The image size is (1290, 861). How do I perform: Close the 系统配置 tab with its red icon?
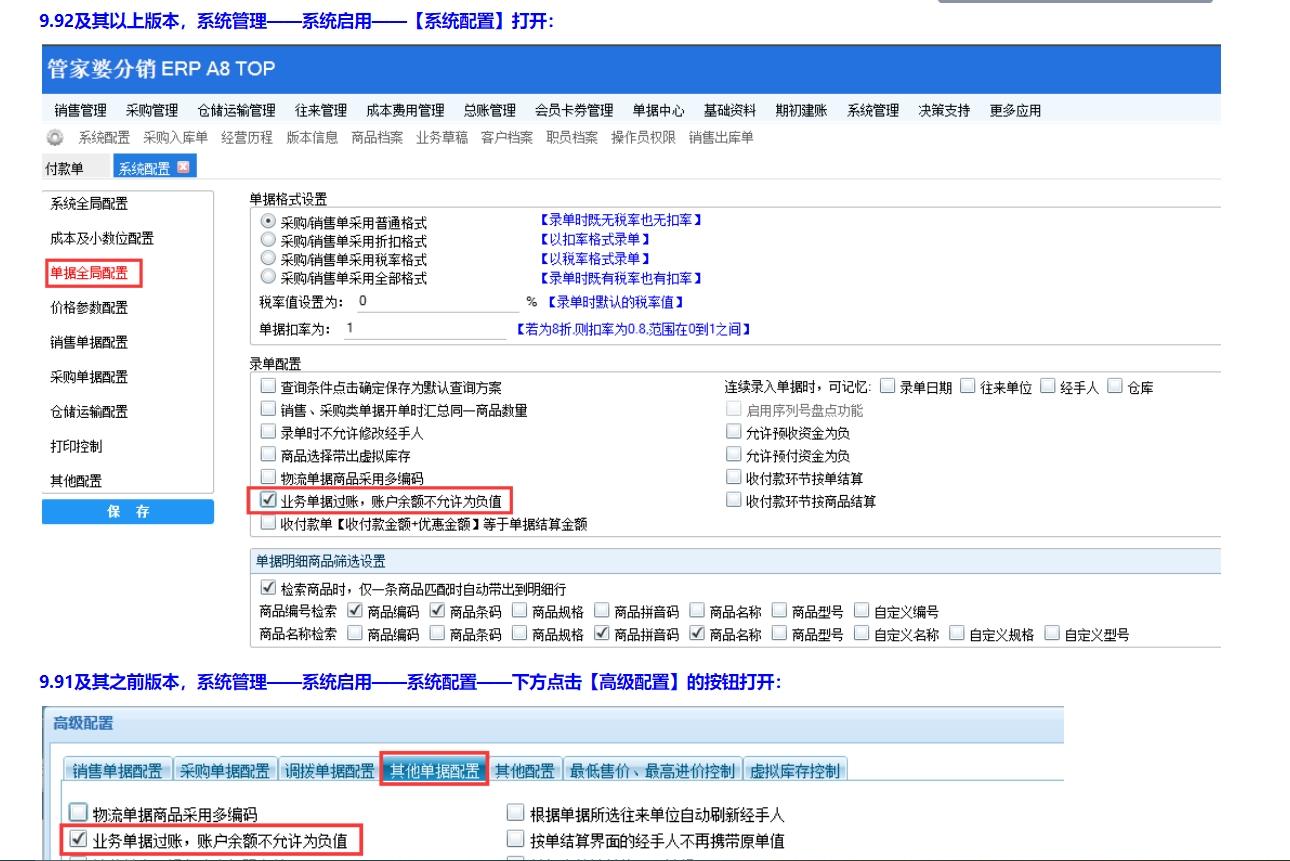[183, 167]
